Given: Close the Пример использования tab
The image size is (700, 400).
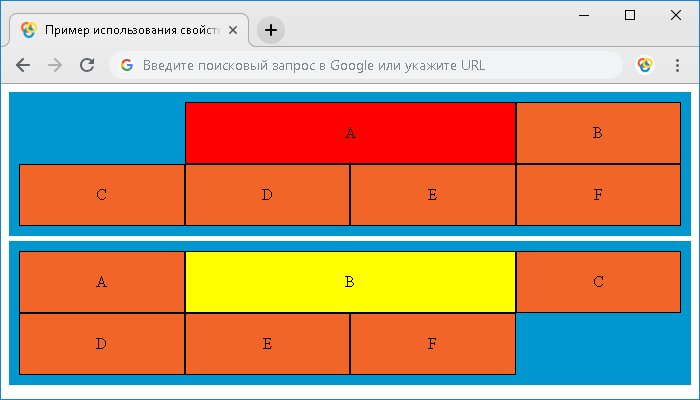Looking at the screenshot, I should click(x=233, y=30).
